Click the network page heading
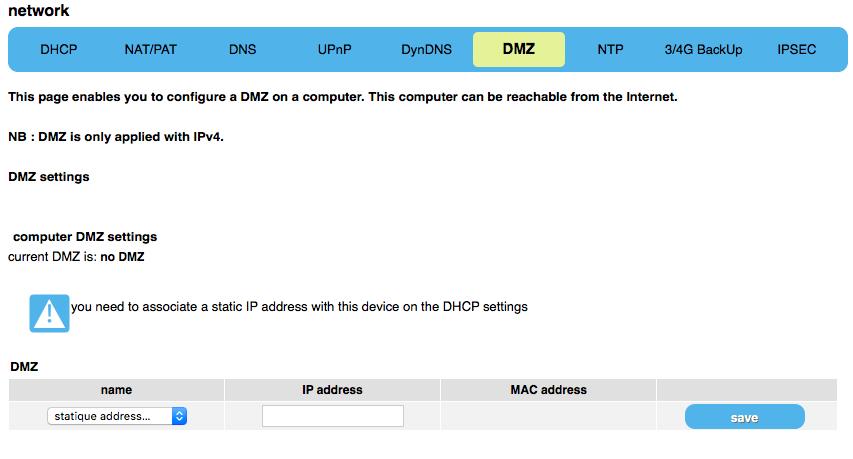This screenshot has height=459, width=853. (39, 11)
